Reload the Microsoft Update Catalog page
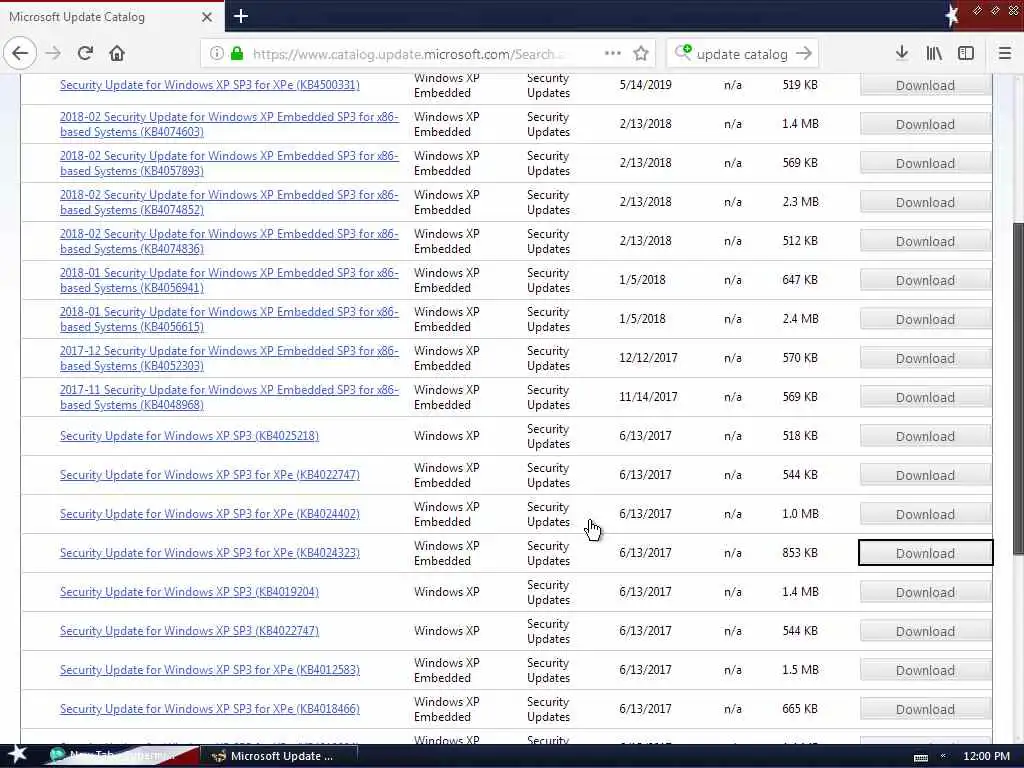This screenshot has width=1024, height=768. click(85, 54)
